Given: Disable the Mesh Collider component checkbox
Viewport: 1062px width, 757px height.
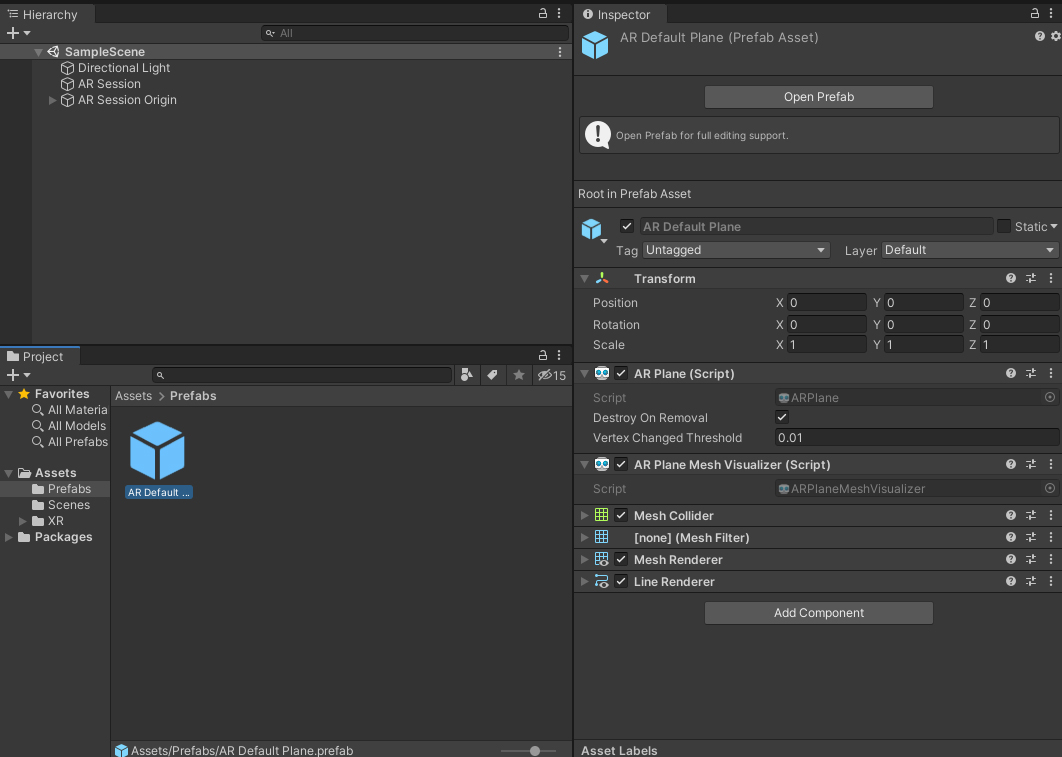Looking at the screenshot, I should tap(621, 516).
